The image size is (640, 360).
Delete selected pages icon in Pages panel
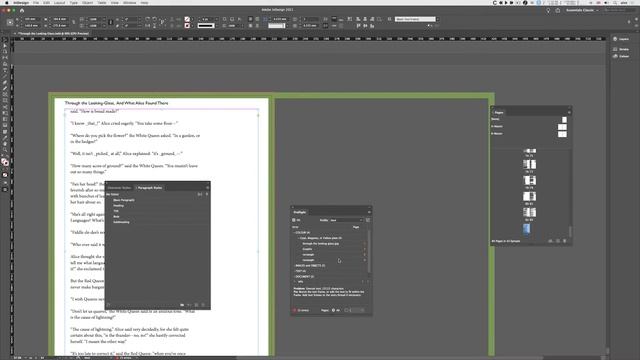coord(565,241)
